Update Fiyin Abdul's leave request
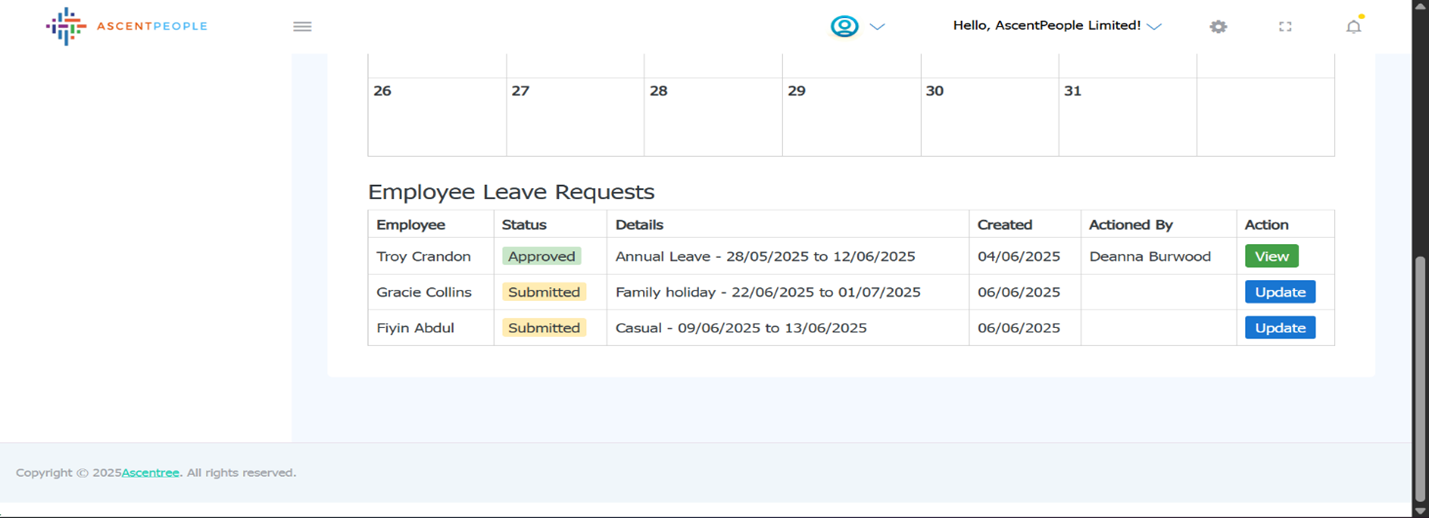The height and width of the screenshot is (518, 1429). pyautogui.click(x=1279, y=328)
